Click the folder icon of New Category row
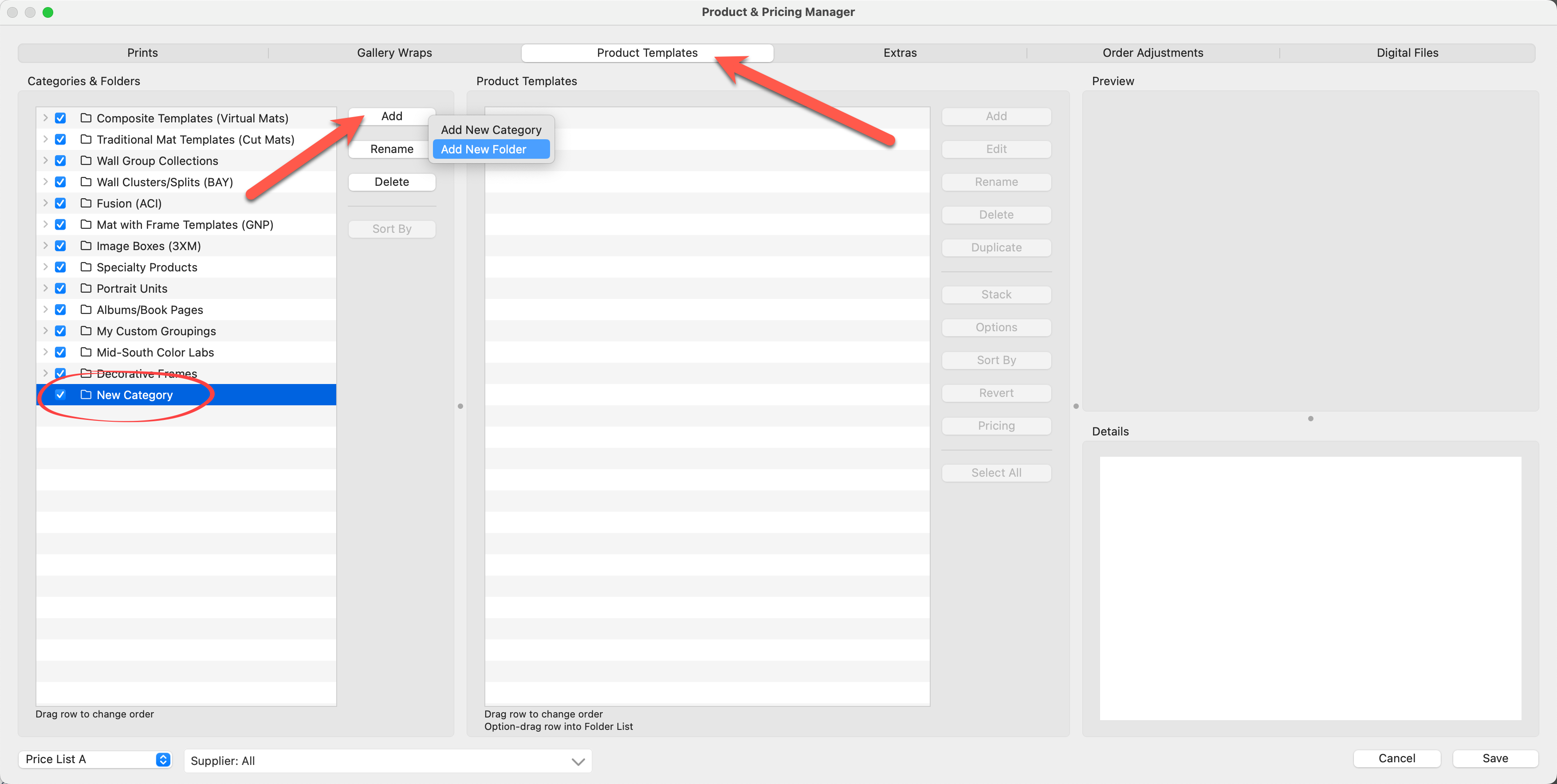This screenshot has width=1557, height=784. 86,394
